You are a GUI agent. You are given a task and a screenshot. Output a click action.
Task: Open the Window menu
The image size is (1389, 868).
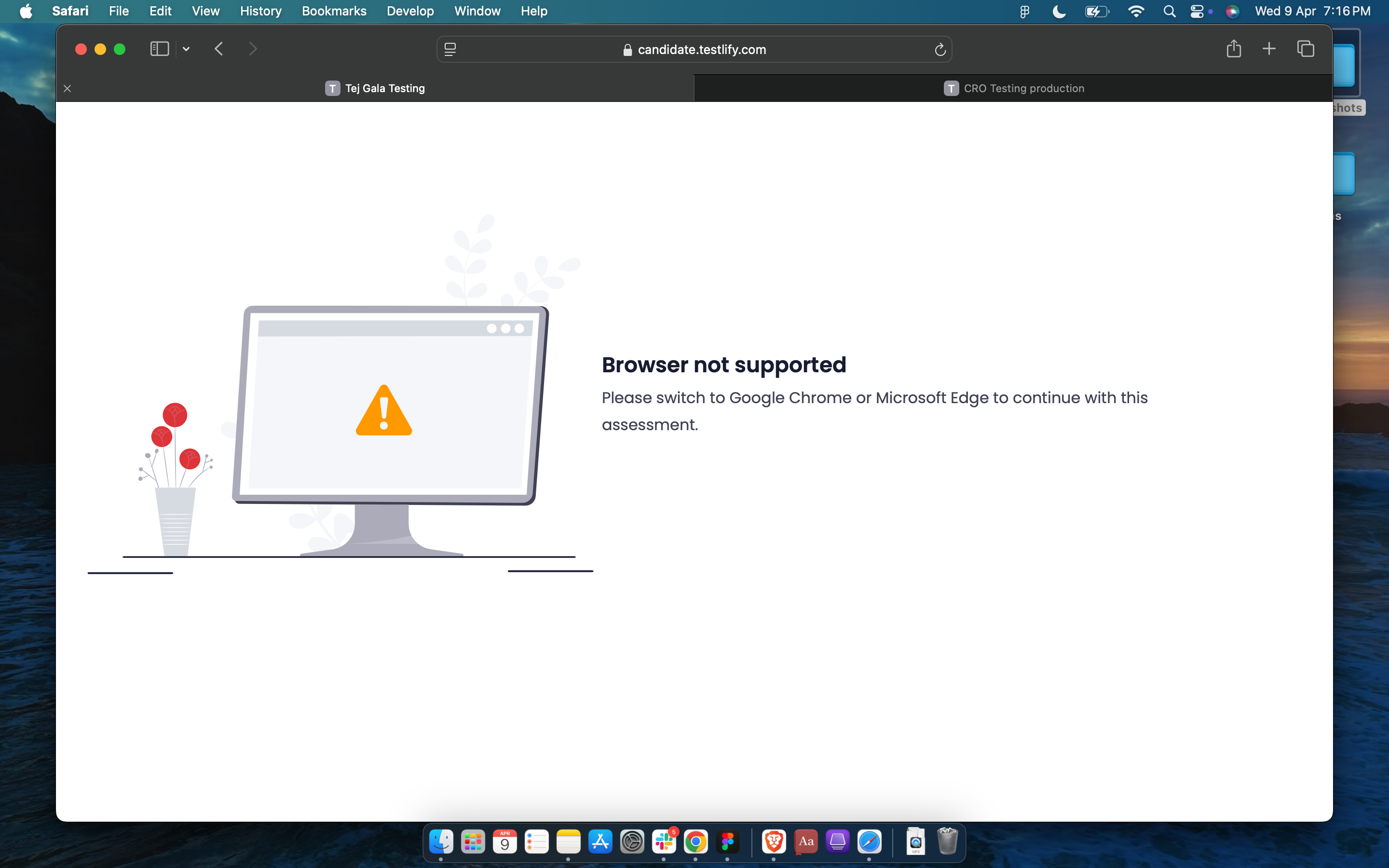[x=477, y=11]
